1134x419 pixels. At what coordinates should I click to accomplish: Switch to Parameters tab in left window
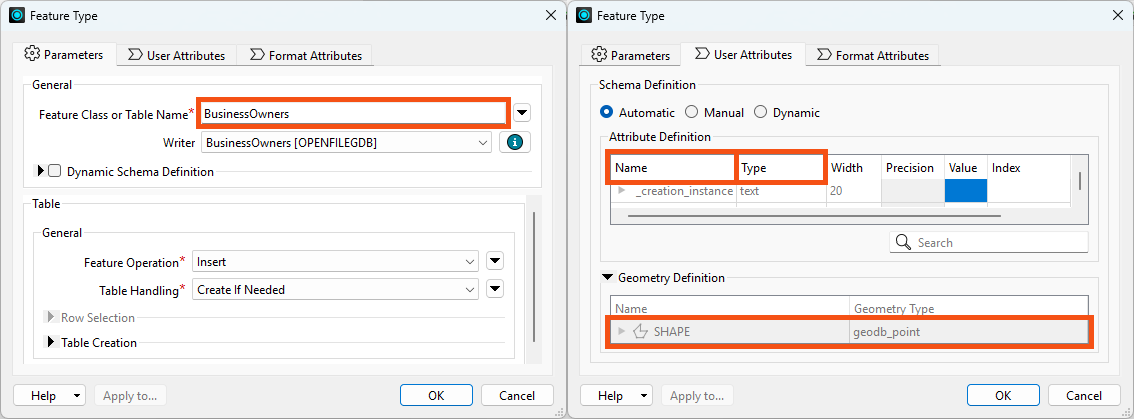tap(64, 54)
